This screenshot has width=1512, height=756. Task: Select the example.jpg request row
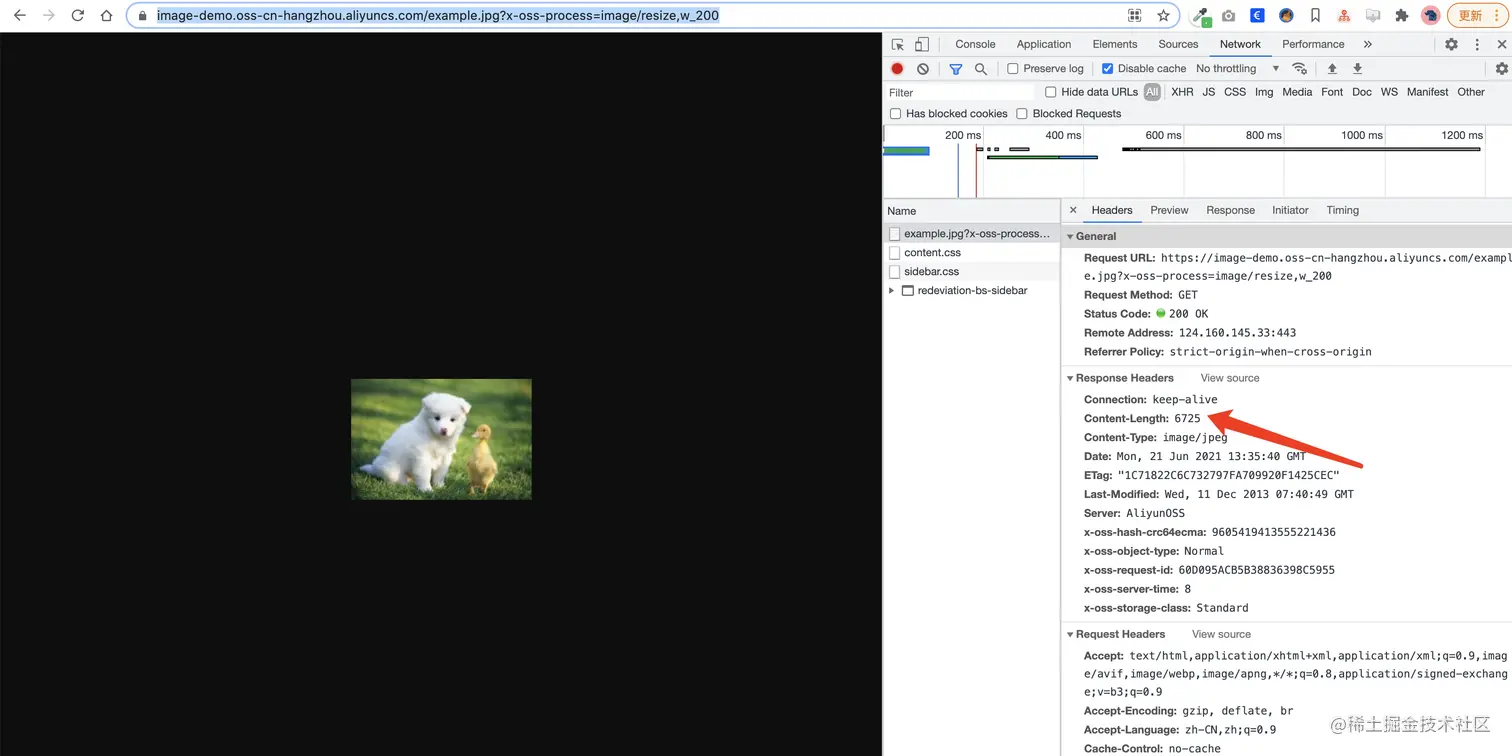point(971,234)
